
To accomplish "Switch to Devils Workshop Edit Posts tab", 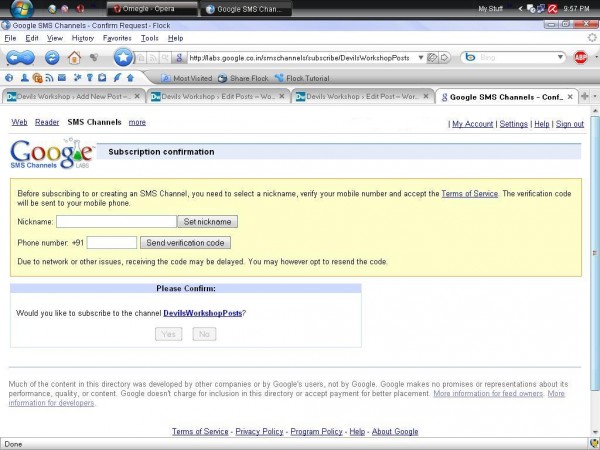I will coord(218,96).
